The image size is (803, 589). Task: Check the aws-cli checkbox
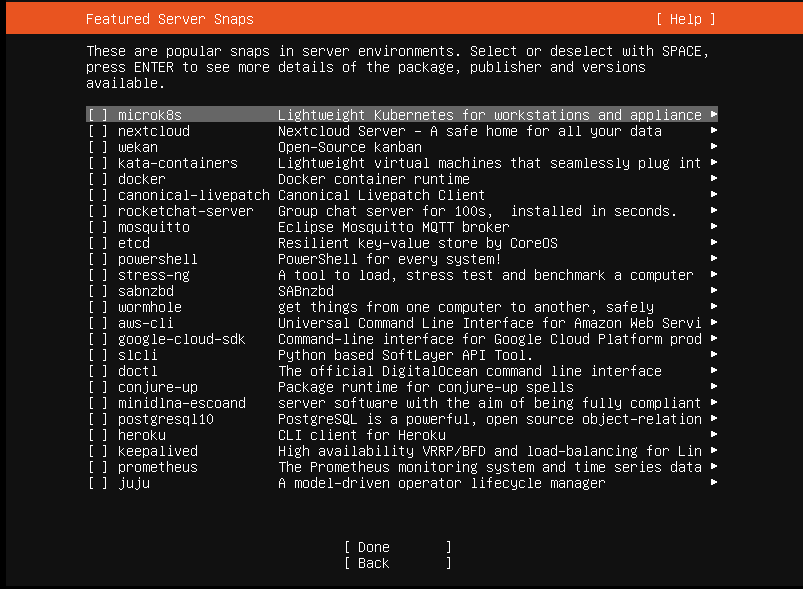(98, 323)
